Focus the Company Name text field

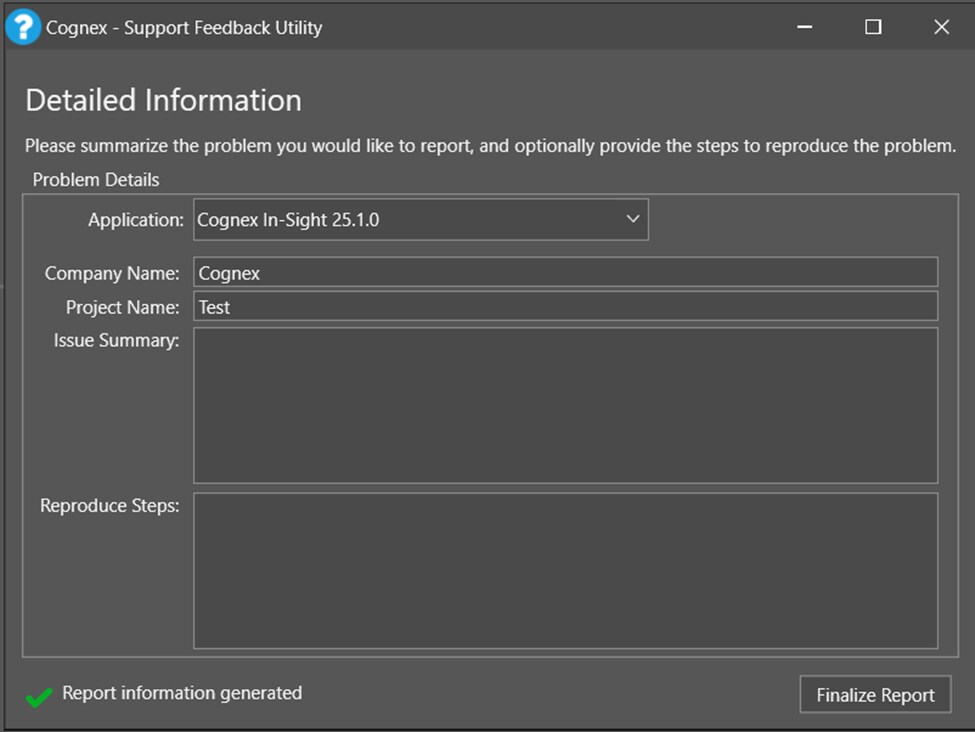pyautogui.click(x=565, y=273)
